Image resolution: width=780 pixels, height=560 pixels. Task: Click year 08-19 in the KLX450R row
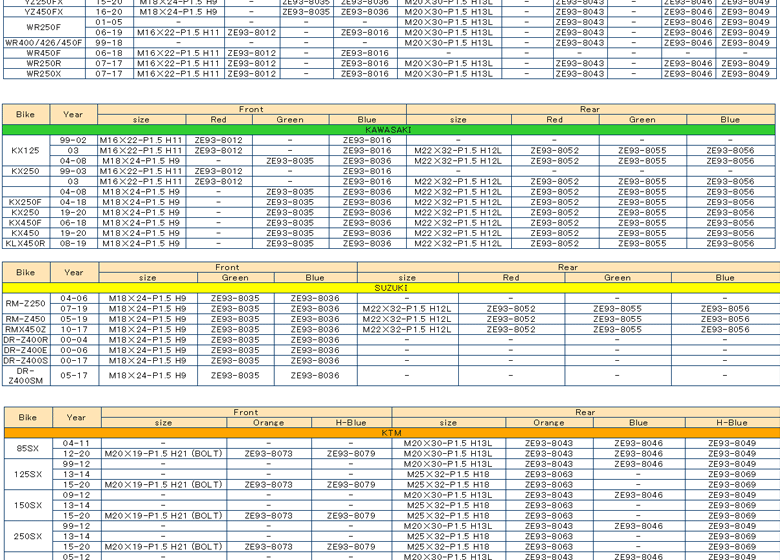tap(74, 244)
